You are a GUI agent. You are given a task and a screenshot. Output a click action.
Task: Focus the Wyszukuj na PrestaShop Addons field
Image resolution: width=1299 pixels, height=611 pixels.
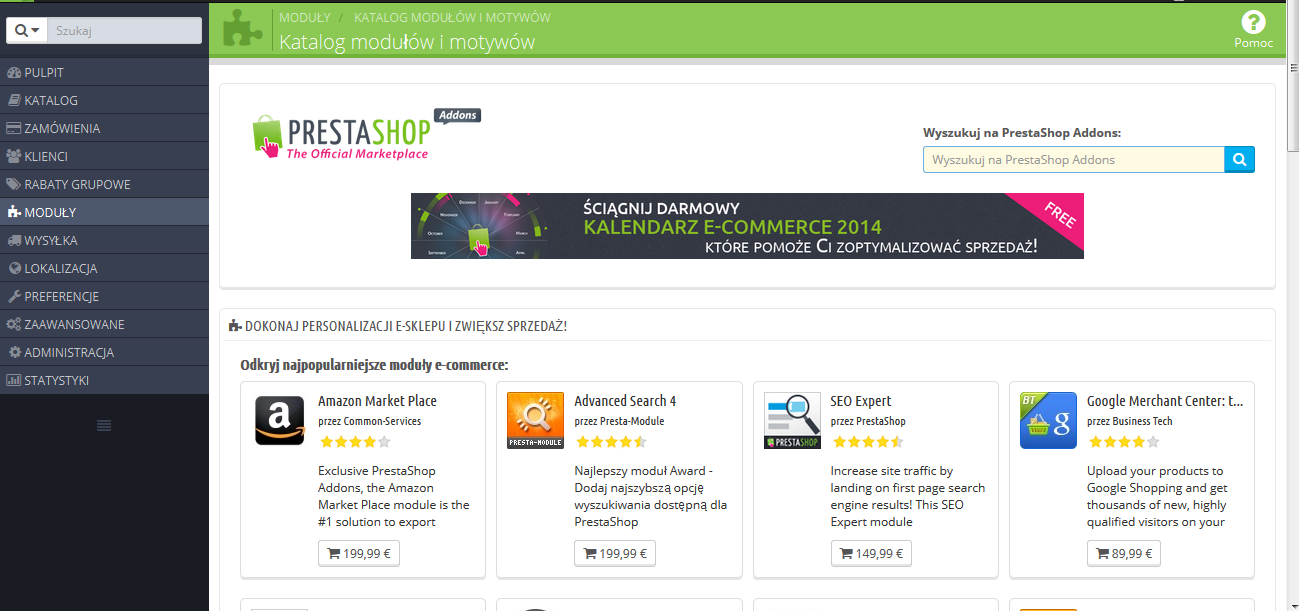[x=1074, y=160]
